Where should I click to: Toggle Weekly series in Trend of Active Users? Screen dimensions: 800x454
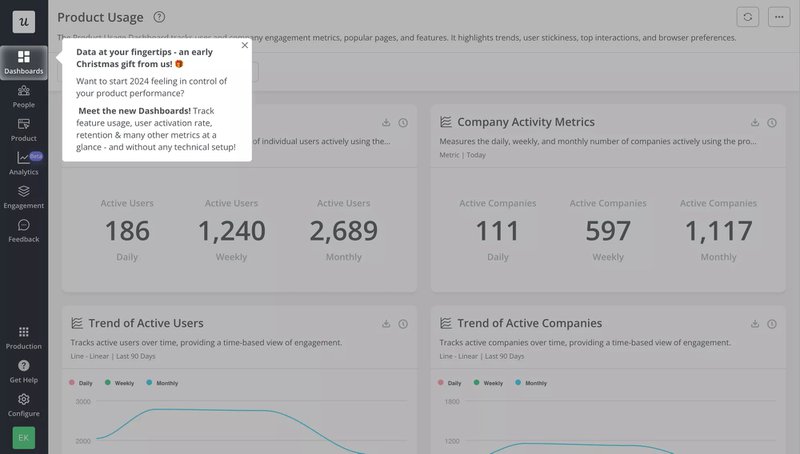[x=118, y=383]
